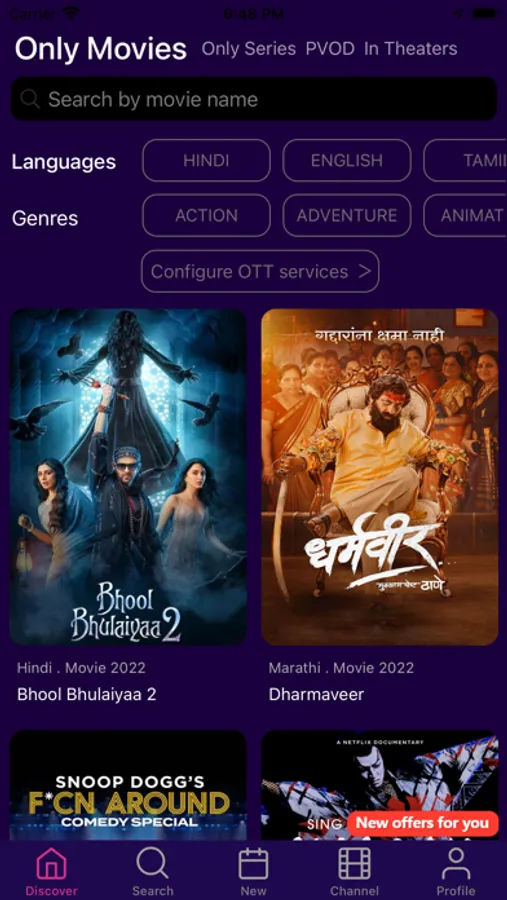
Task: Select the In Theaters tab
Action: (x=411, y=49)
